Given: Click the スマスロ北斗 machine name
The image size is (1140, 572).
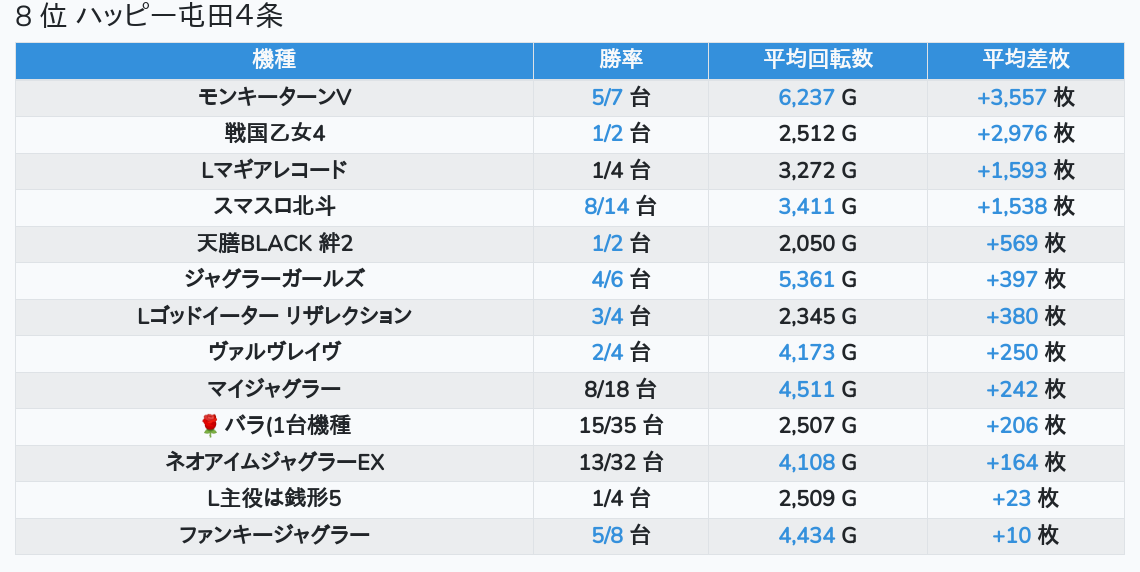Looking at the screenshot, I should [x=274, y=207].
